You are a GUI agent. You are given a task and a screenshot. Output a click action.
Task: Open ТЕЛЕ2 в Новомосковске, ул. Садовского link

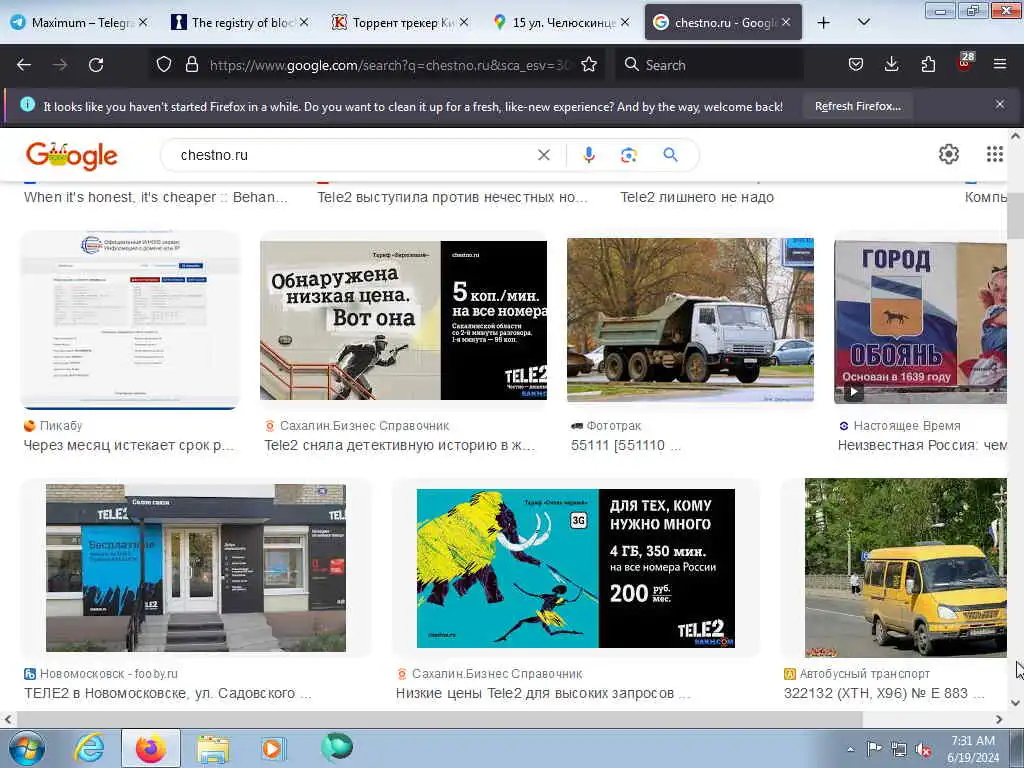(168, 694)
